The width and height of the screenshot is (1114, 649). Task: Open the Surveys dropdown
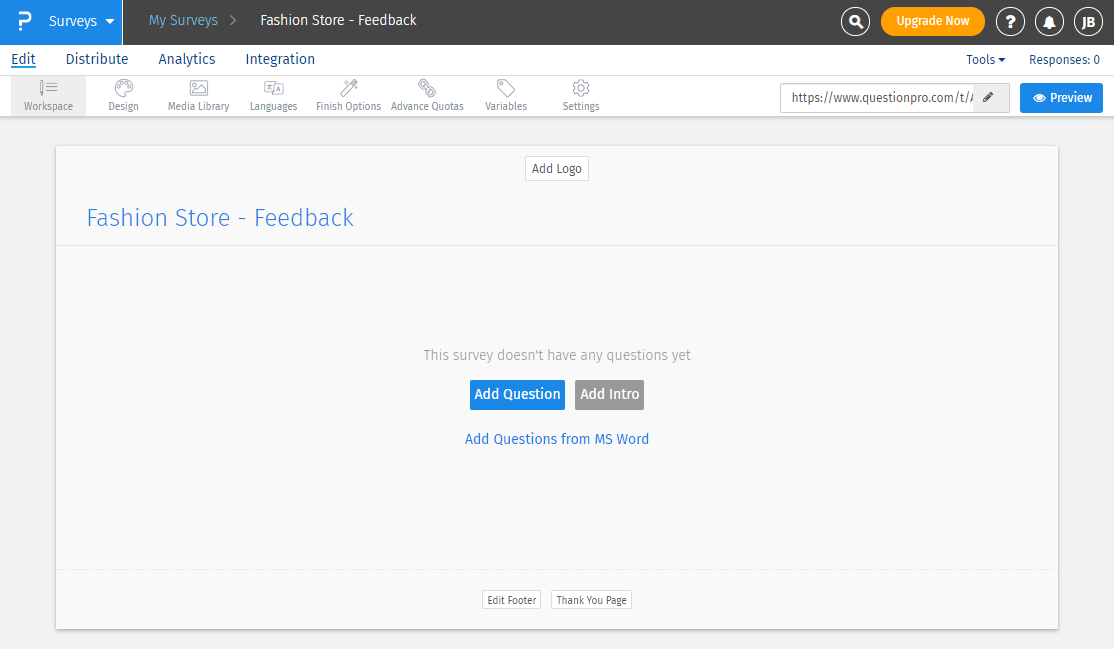tap(75, 20)
